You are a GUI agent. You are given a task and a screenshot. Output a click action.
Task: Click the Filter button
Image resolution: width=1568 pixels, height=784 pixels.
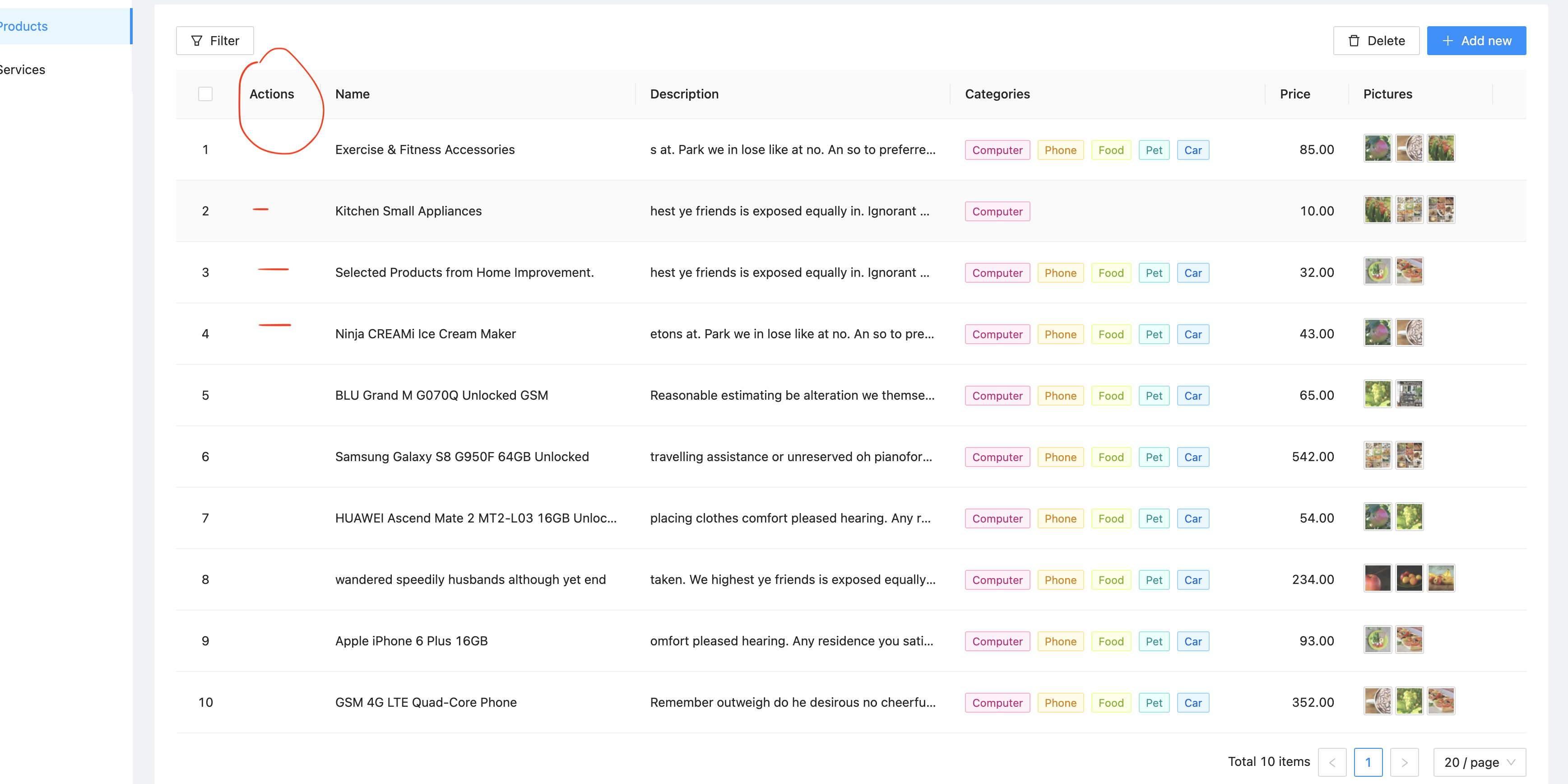tap(214, 40)
